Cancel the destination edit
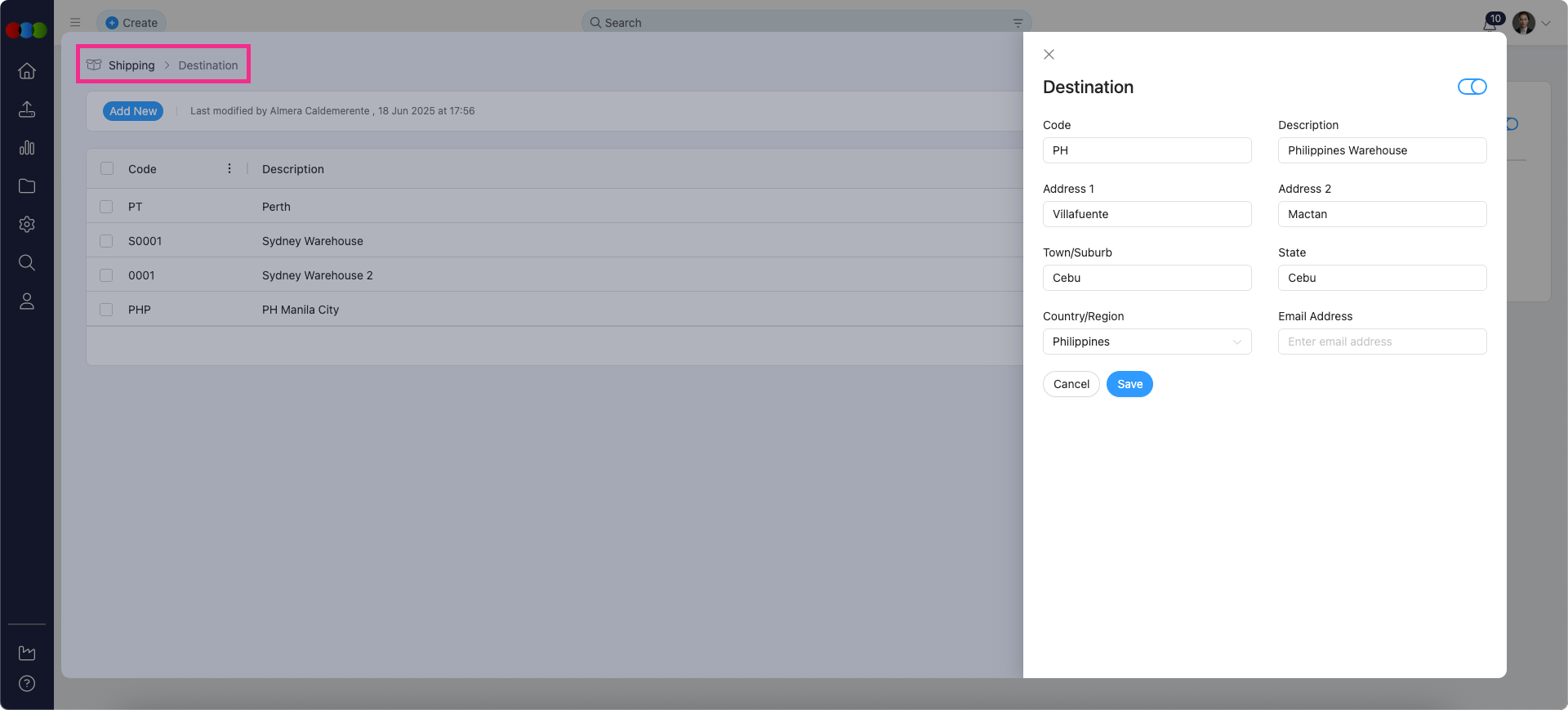This screenshot has width=1568, height=710. coord(1071,384)
